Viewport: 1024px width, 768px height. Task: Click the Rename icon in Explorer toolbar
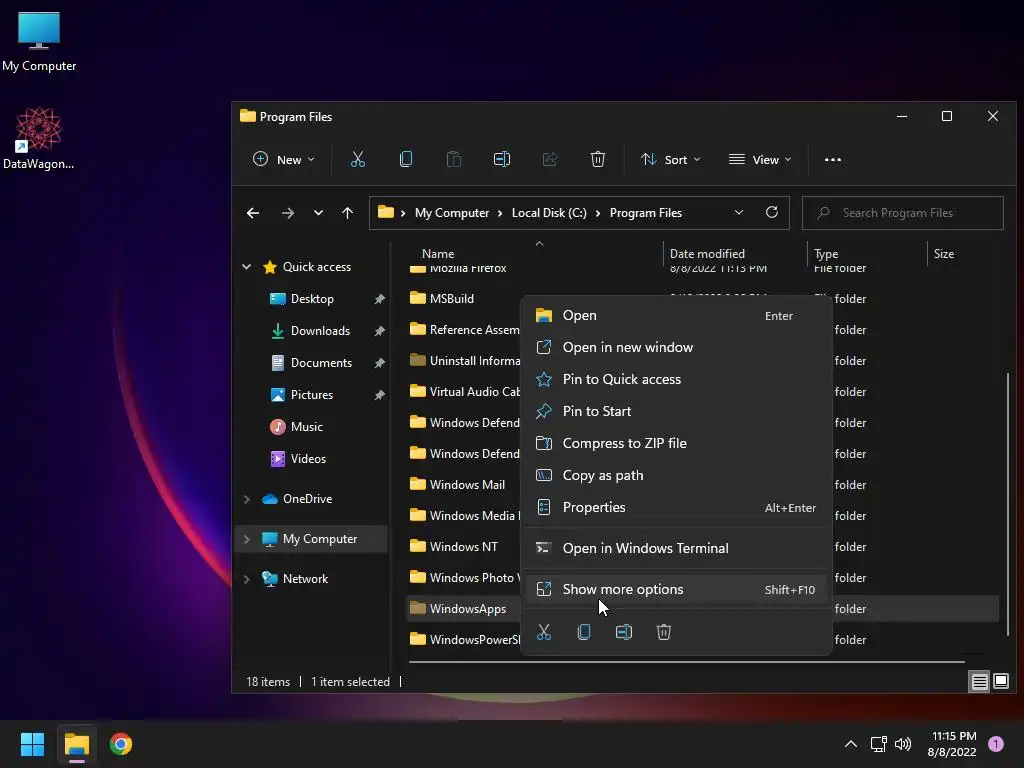(502, 159)
